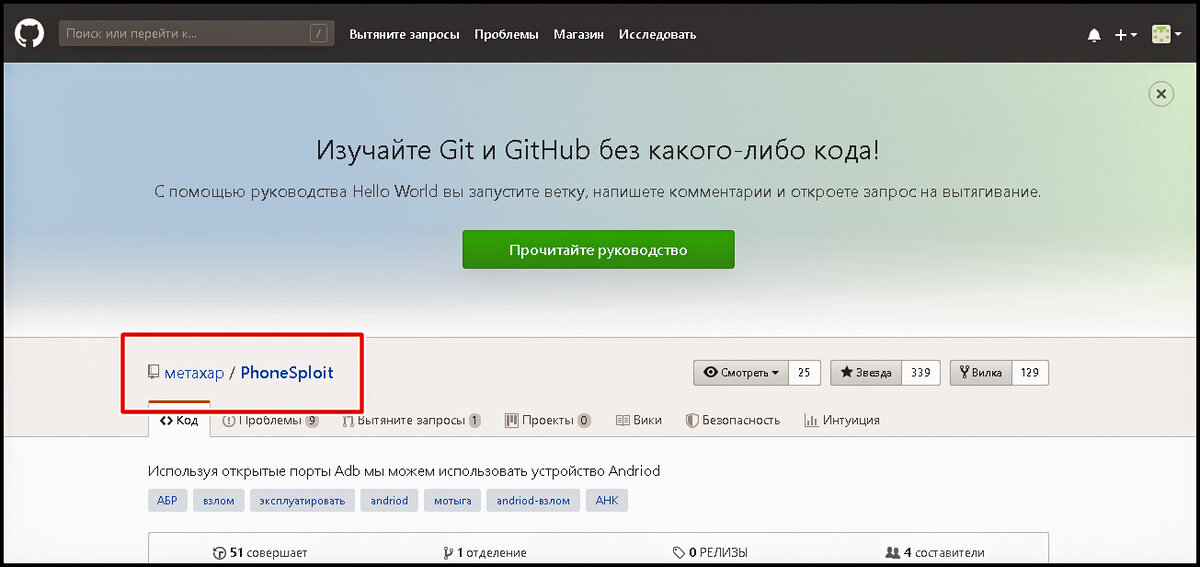This screenshot has height=567, width=1200.
Task: Open 'Исследовать' in top navigation
Action: coord(657,34)
